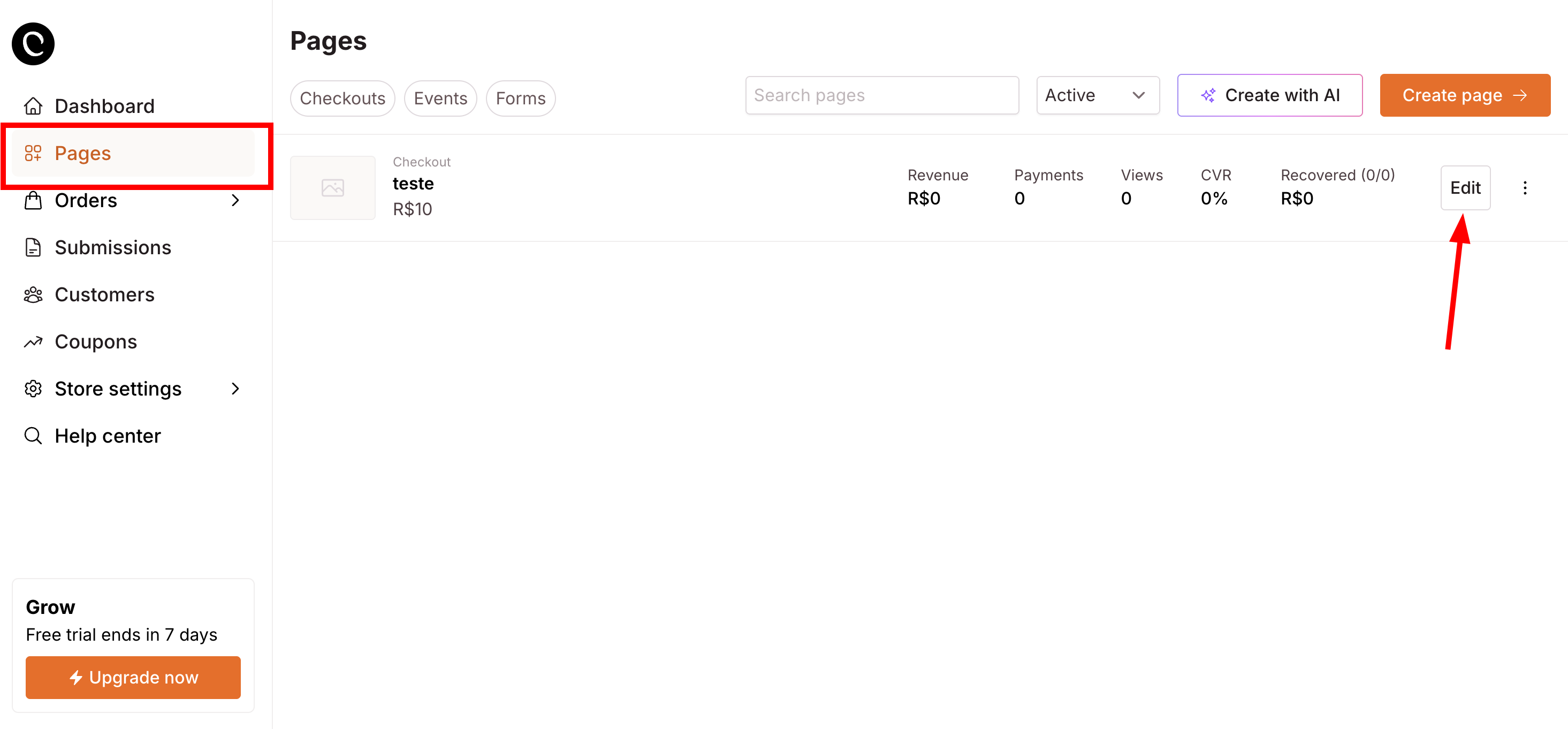Click the round logo icon at top of sidebar
1568x729 pixels.
click(33, 44)
